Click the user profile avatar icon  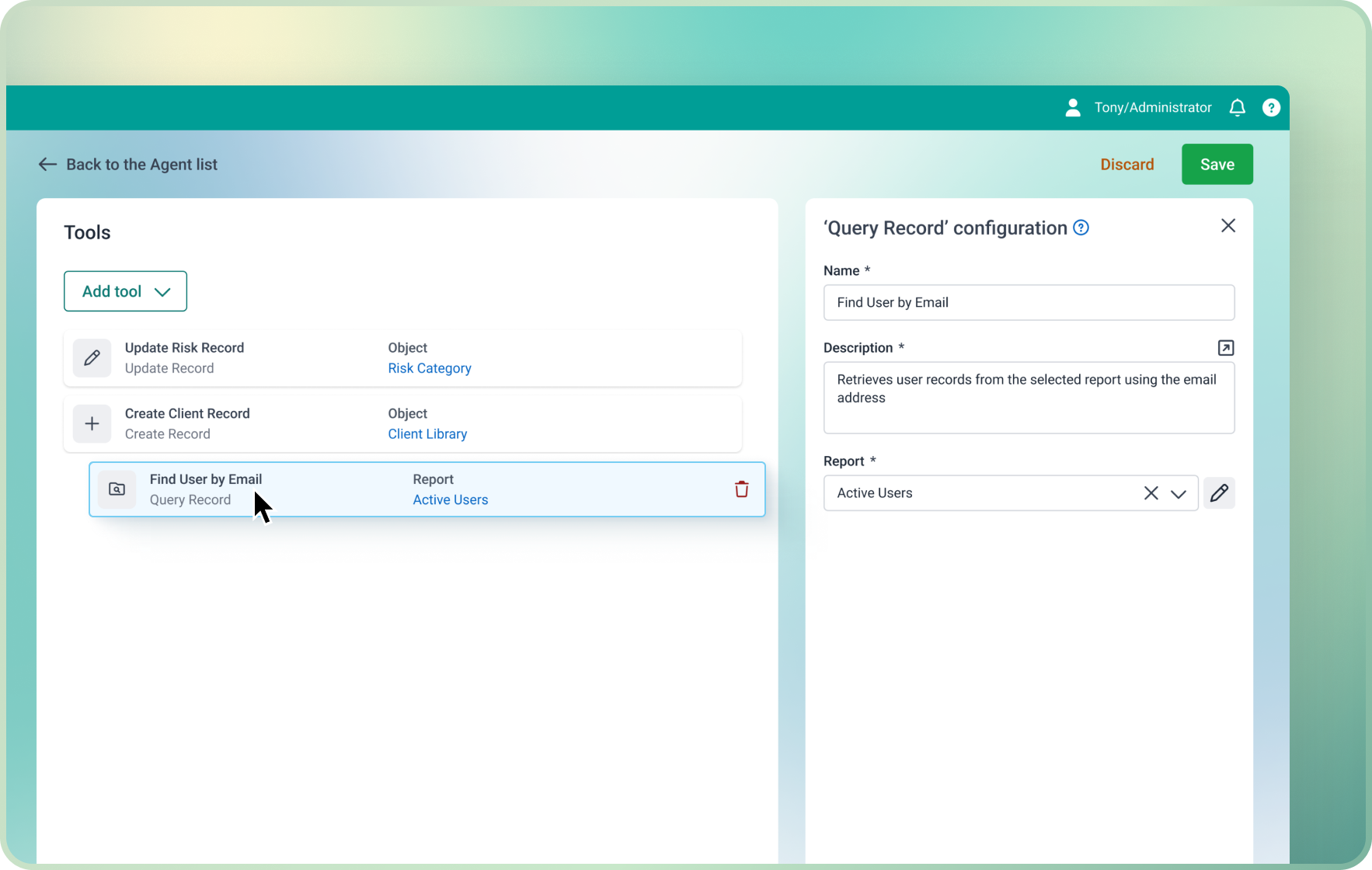(x=1073, y=108)
